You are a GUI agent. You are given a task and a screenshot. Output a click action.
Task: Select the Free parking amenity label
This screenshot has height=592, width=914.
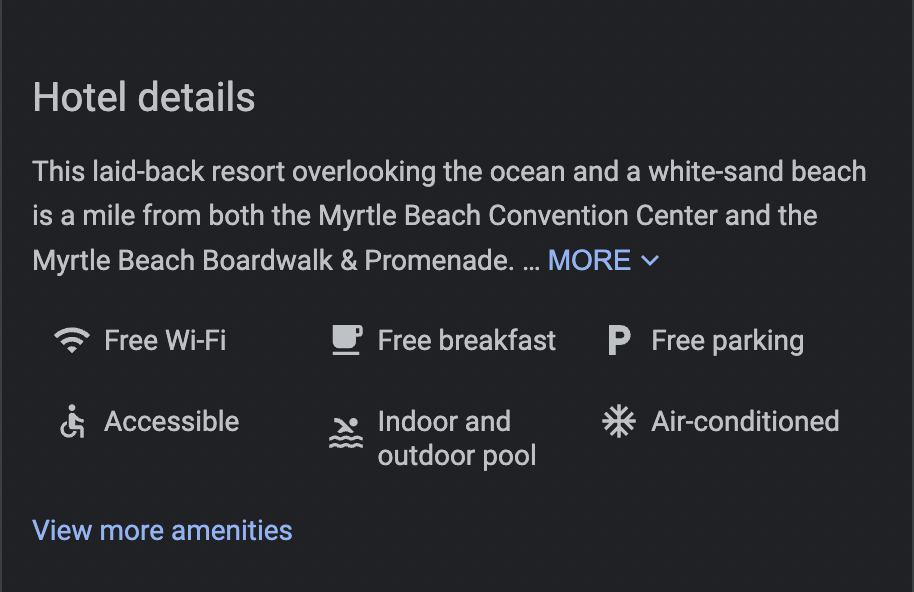[x=727, y=341]
